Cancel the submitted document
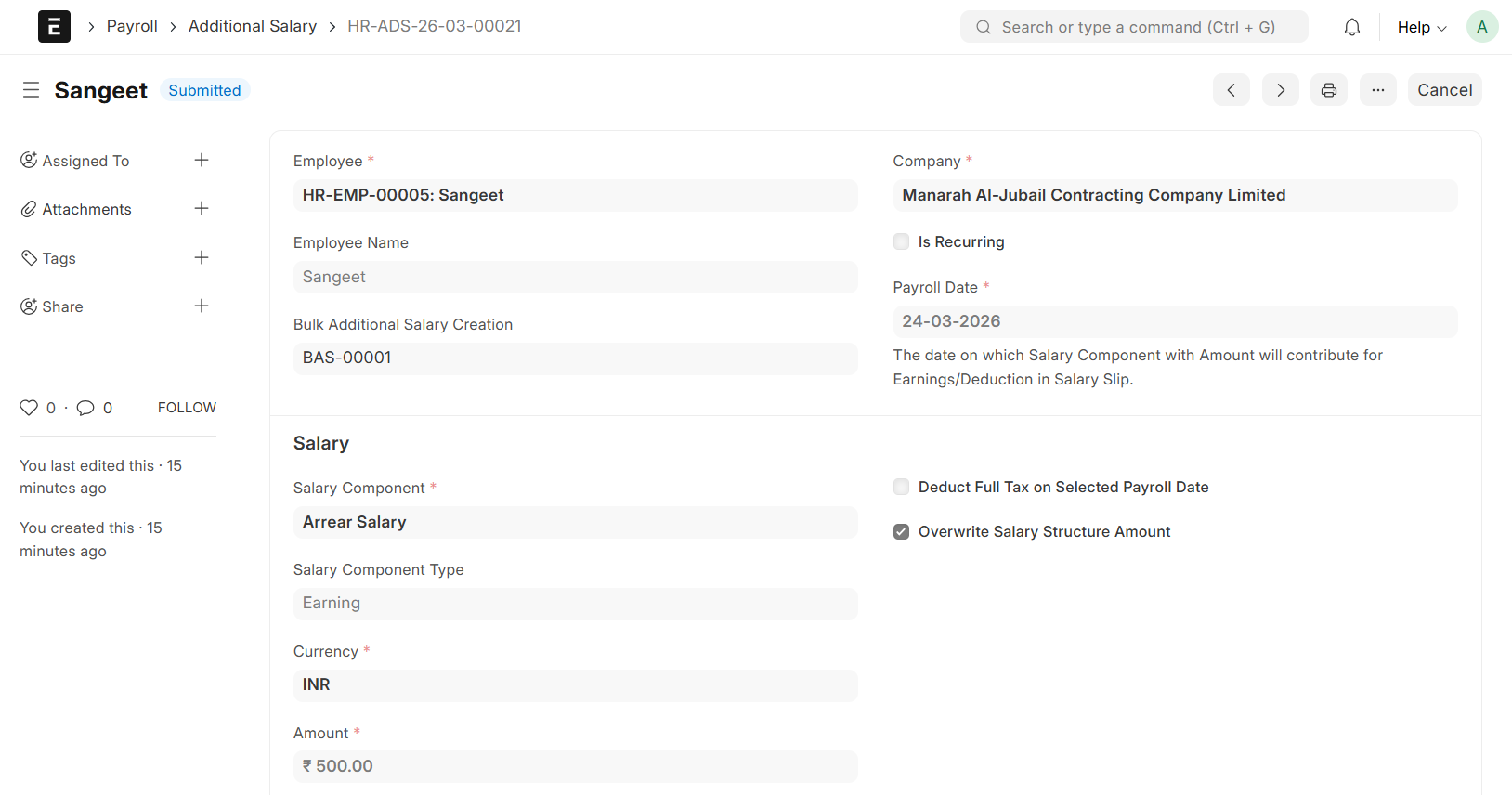The height and width of the screenshot is (795, 1512). [1444, 90]
